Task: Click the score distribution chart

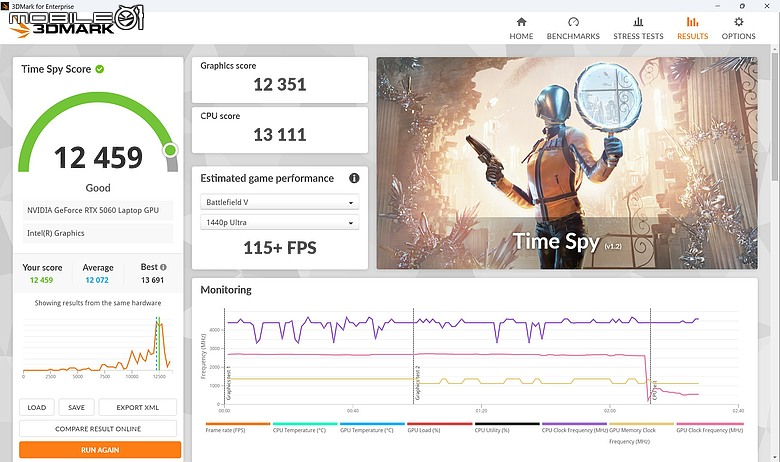Action: [98, 346]
